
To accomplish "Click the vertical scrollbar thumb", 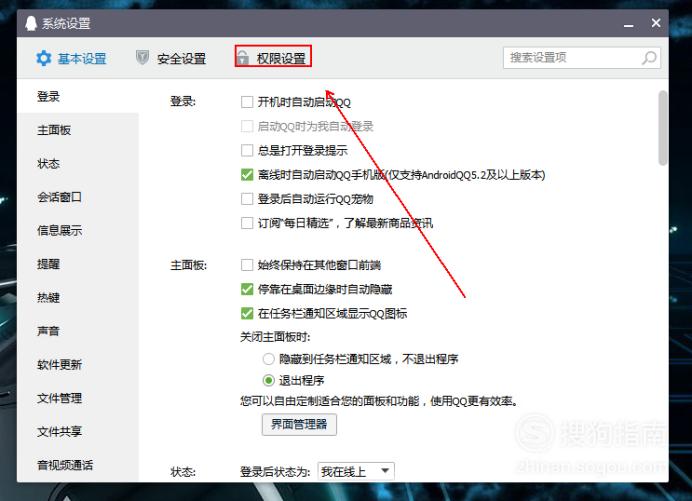I will click(662, 128).
